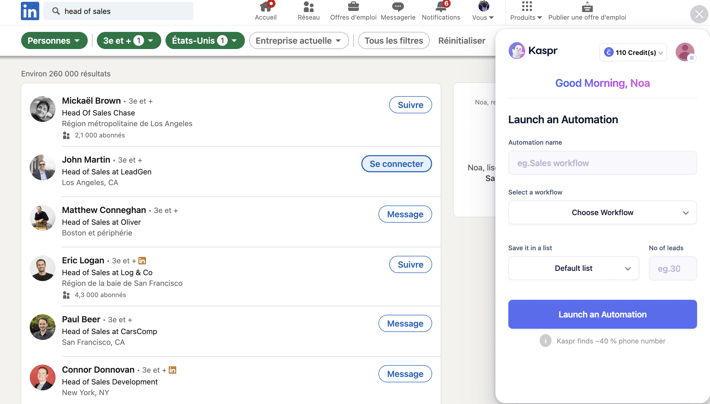Open Tous les filtres

pos(394,41)
